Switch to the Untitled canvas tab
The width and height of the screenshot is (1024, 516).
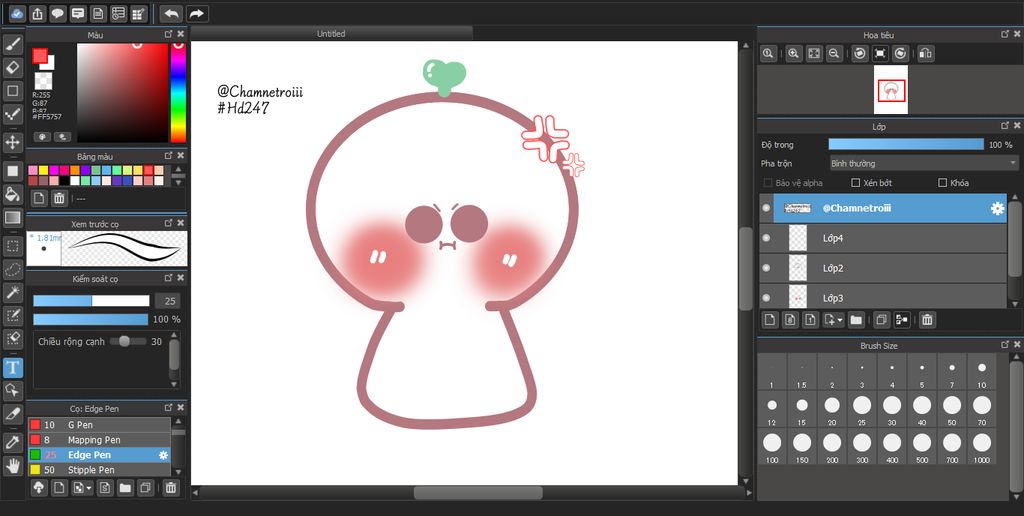click(331, 33)
